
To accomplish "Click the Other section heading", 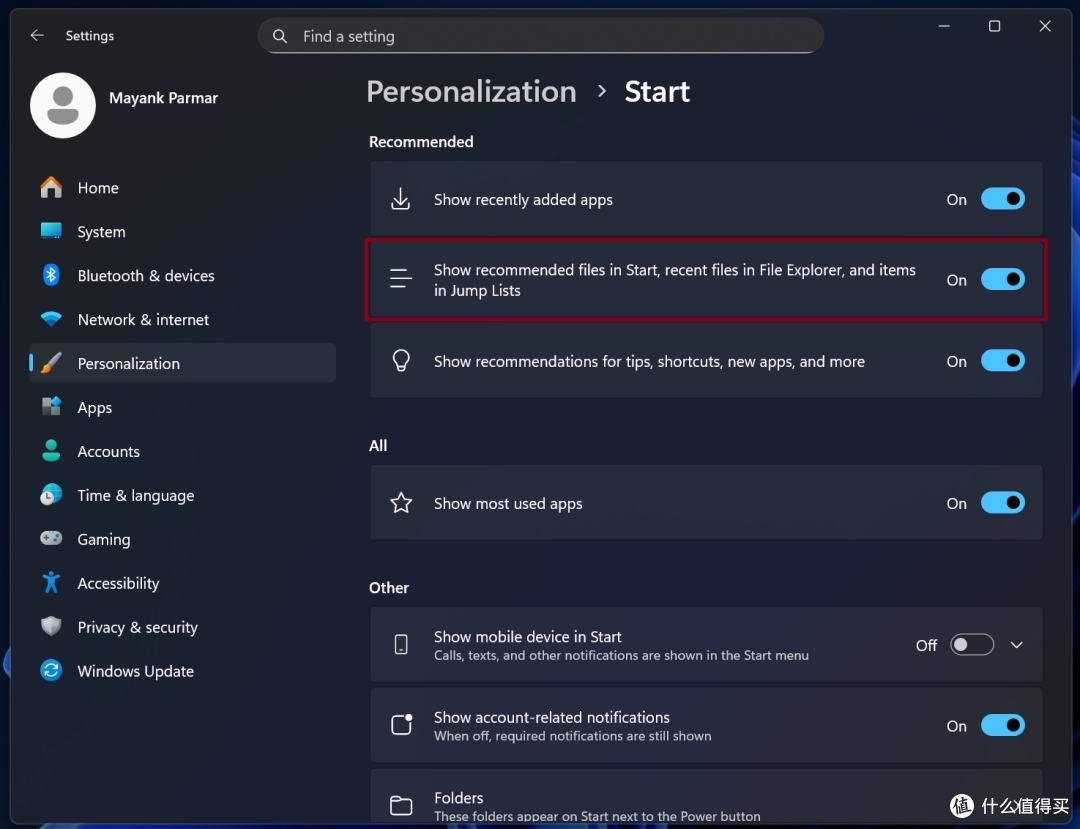I will (388, 587).
